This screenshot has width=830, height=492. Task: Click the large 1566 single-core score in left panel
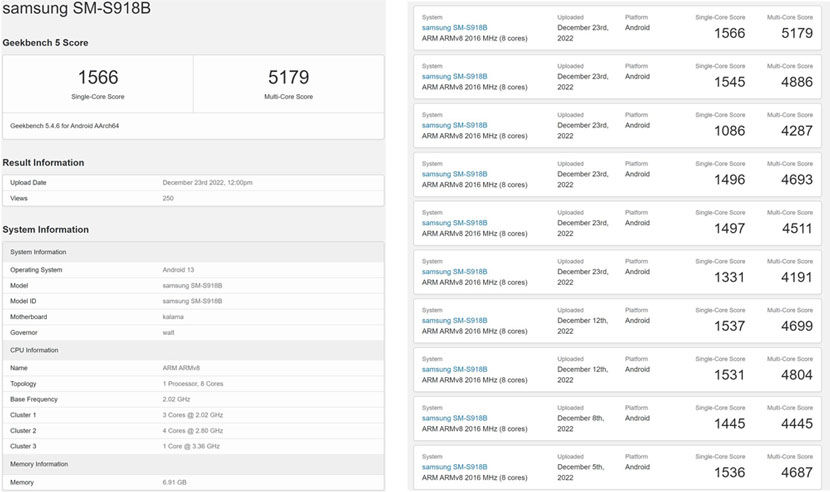[x=98, y=77]
